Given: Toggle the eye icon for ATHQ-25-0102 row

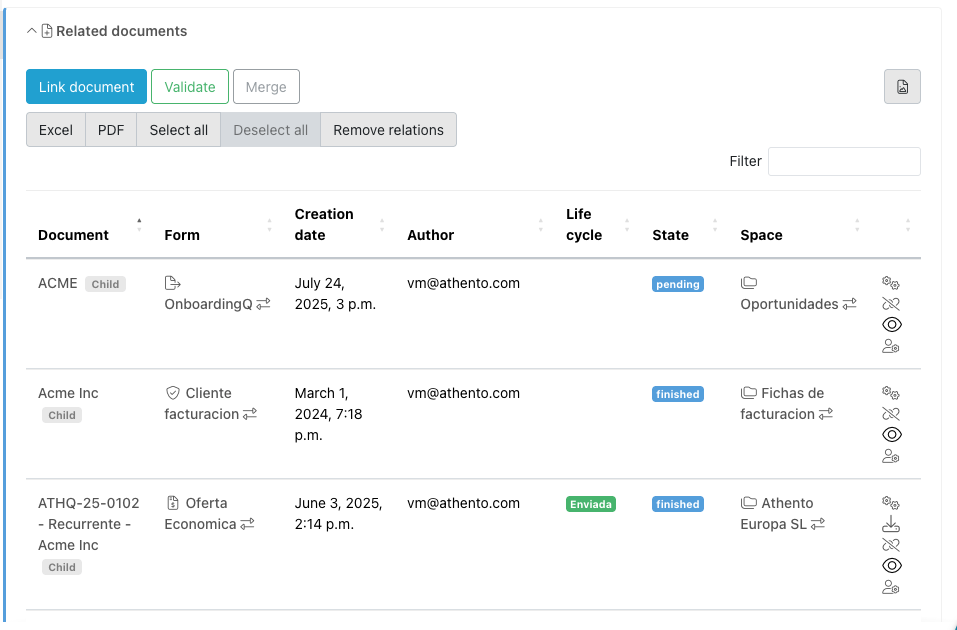Looking at the screenshot, I should (x=891, y=566).
